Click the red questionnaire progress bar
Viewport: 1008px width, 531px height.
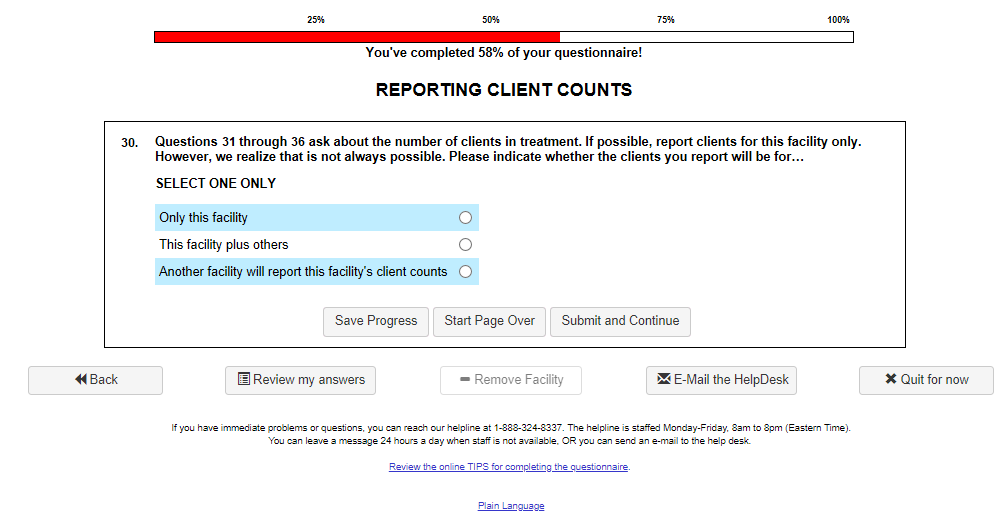pos(357,37)
